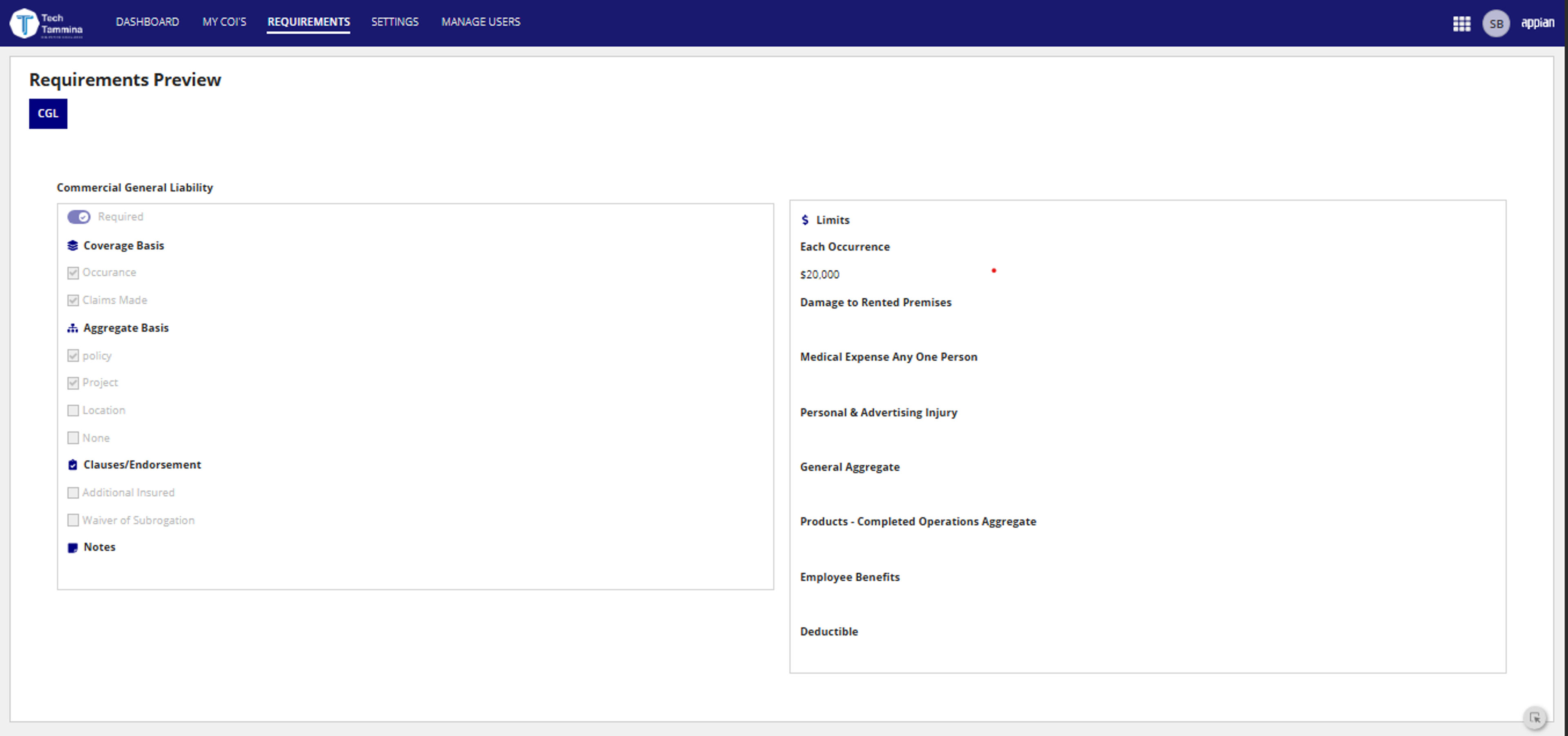Uncheck the Claims Made checkbox
1568x736 pixels.
pos(73,300)
